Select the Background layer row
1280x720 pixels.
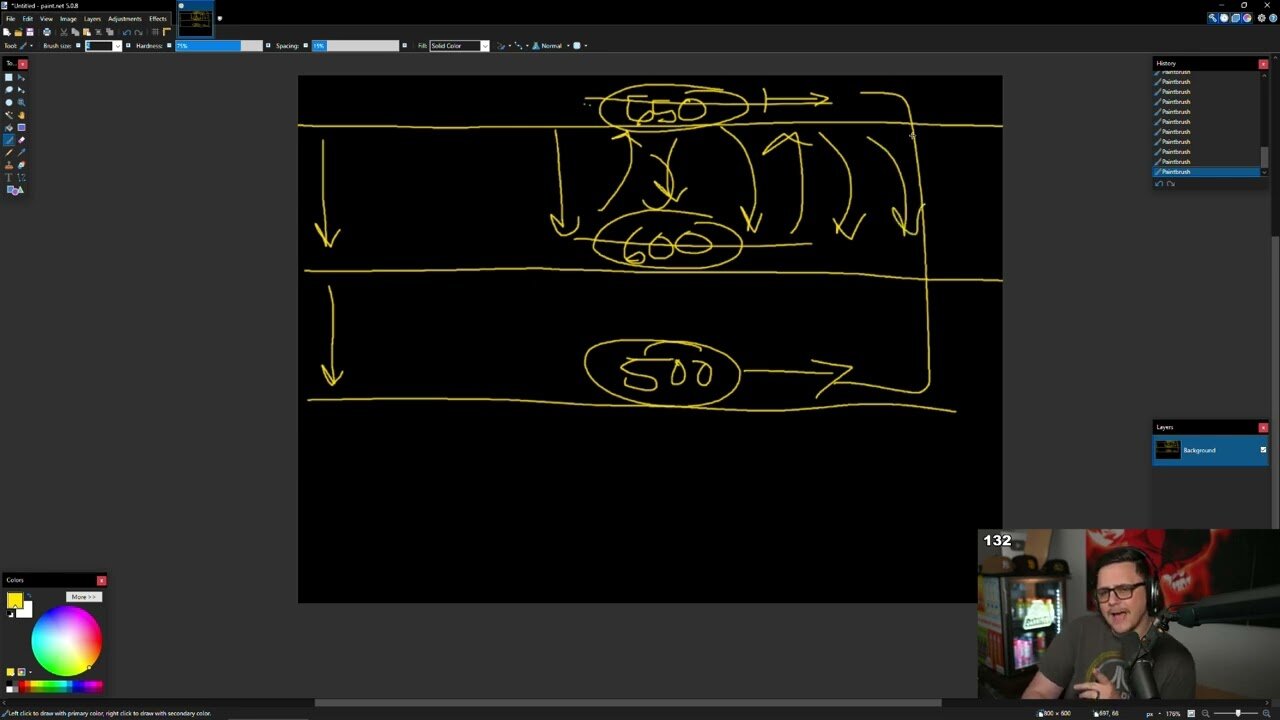click(x=1210, y=450)
